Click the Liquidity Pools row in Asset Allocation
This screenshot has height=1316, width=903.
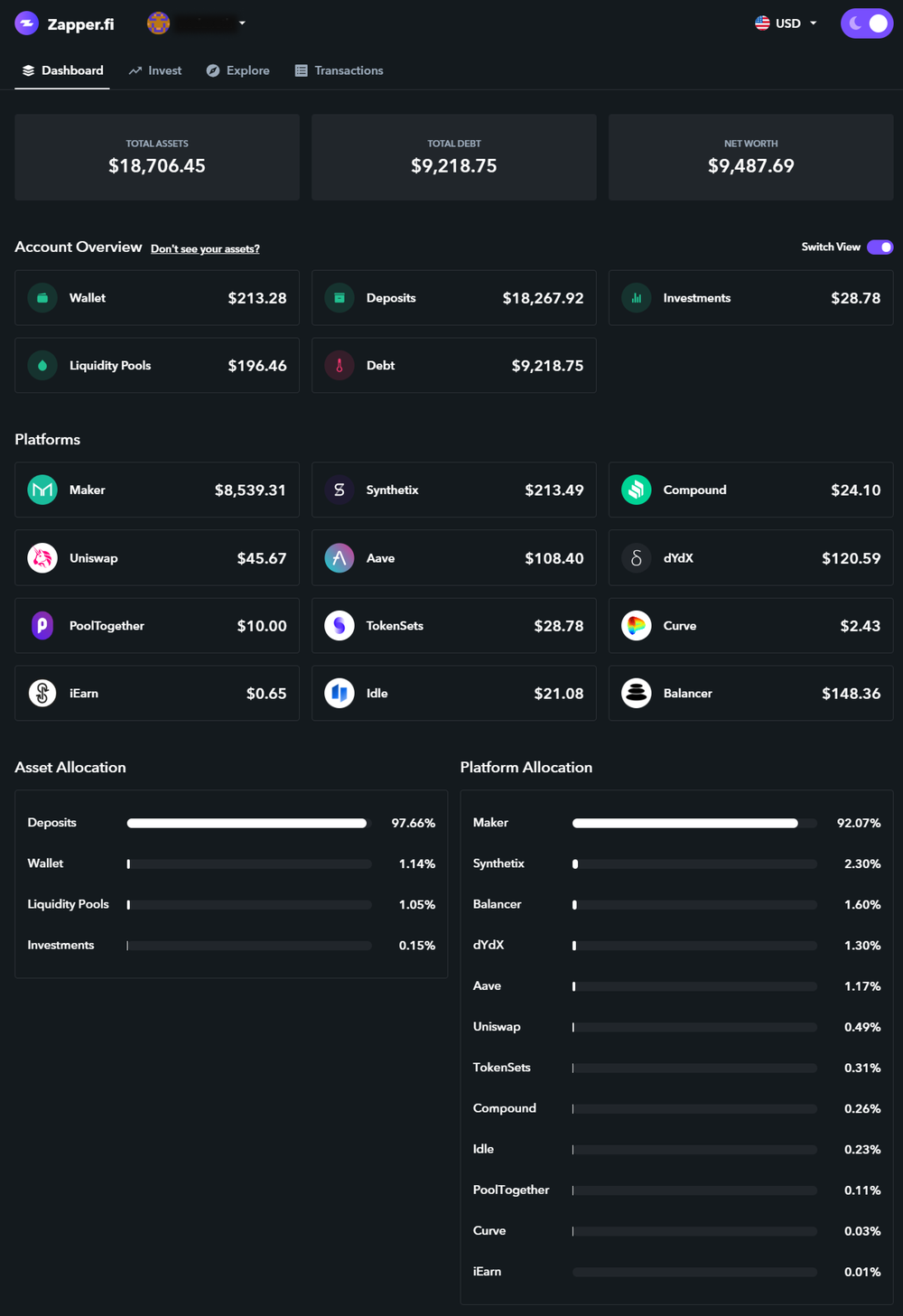pyautogui.click(x=231, y=905)
